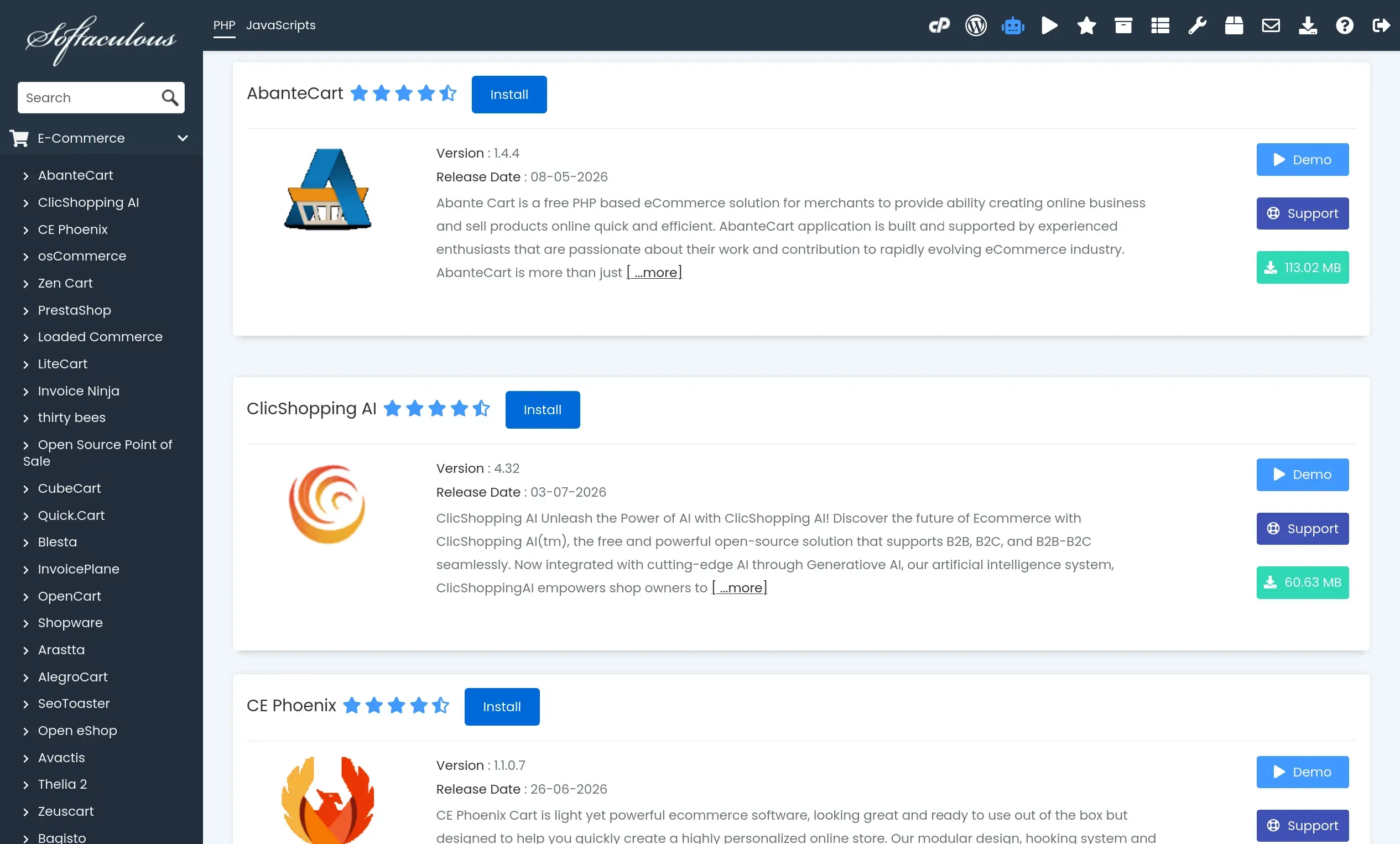
Task: Click the ClicShopping AI swirl logo
Action: [x=327, y=504]
